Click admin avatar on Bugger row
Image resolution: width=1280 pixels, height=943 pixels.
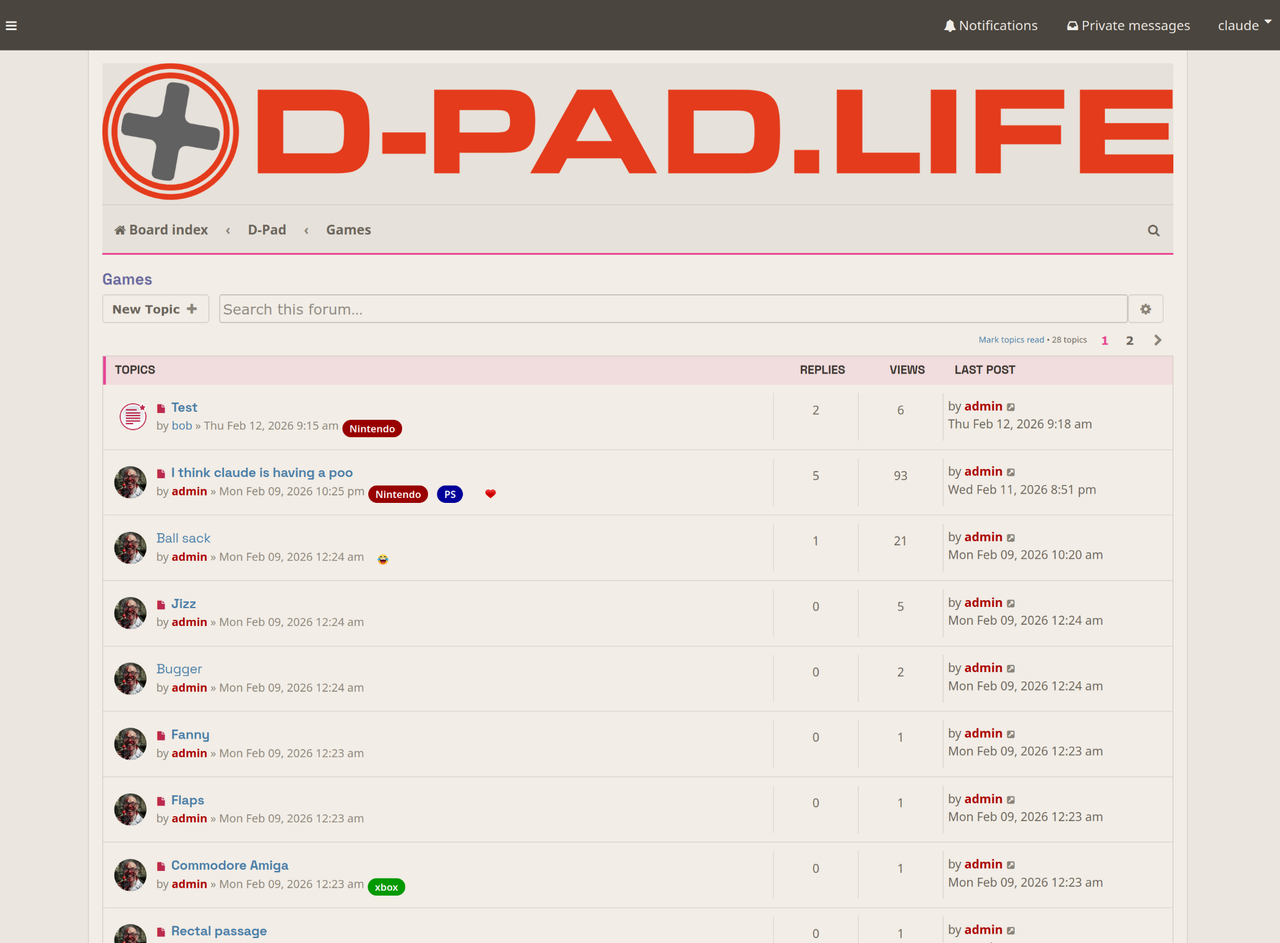point(130,679)
